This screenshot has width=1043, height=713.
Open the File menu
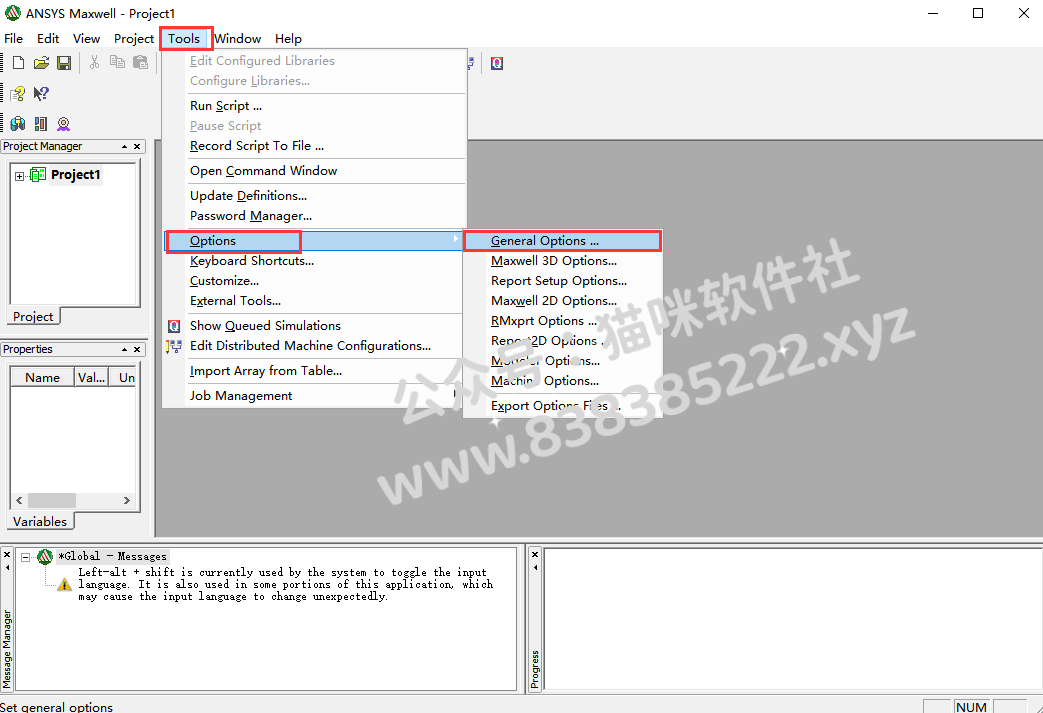(13, 39)
